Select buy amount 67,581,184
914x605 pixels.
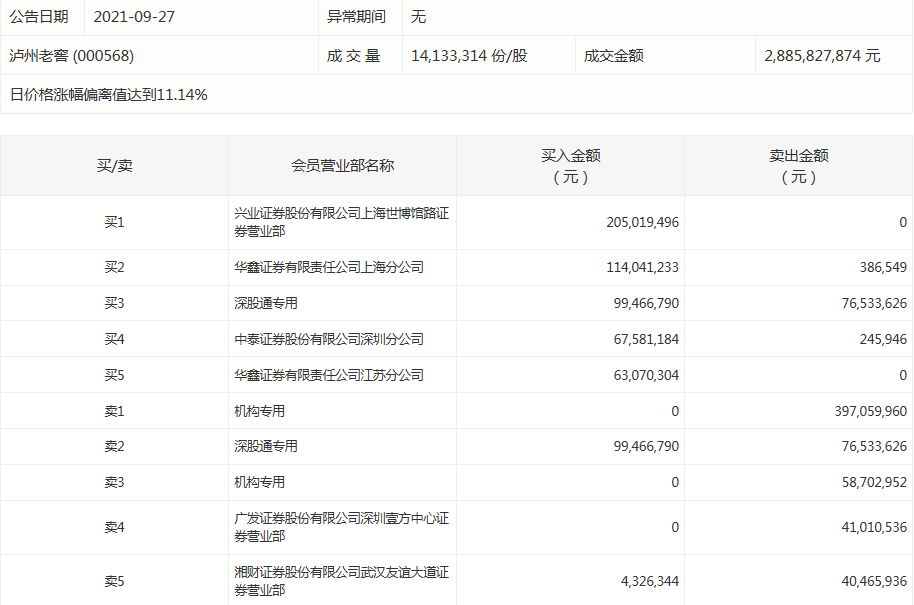(x=646, y=339)
